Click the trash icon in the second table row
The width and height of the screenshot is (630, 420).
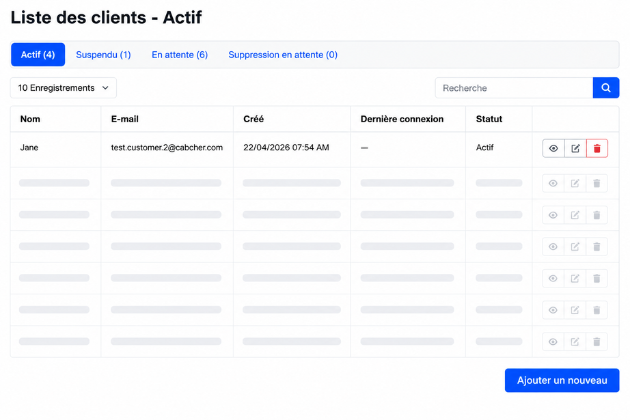597,183
